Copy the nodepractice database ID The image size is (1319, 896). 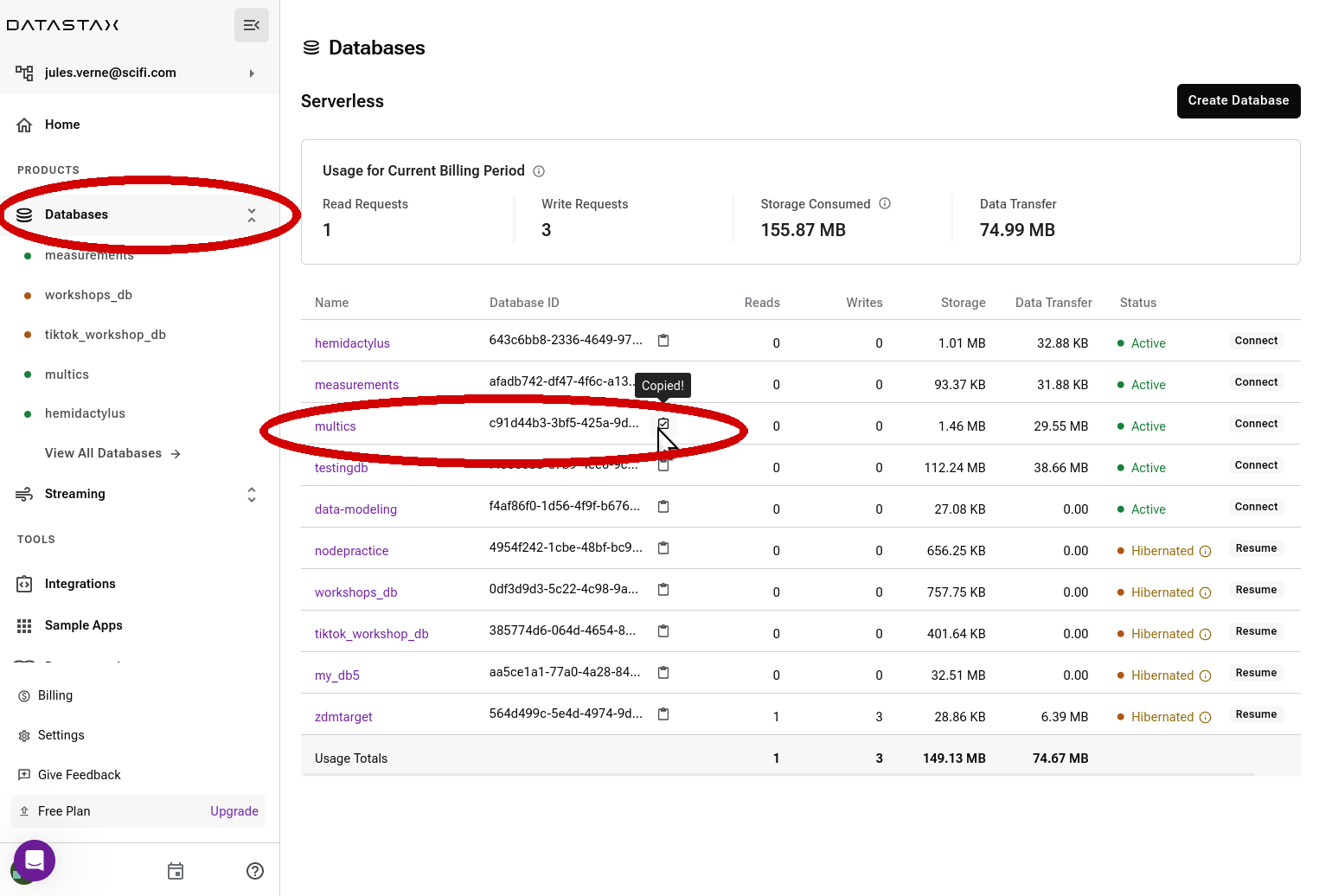tap(663, 548)
